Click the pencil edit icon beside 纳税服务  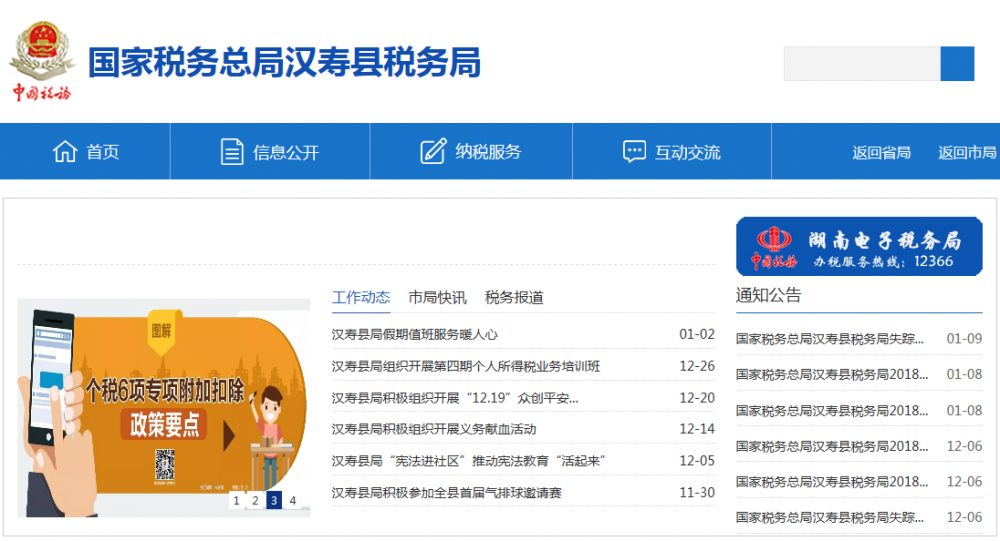click(433, 151)
